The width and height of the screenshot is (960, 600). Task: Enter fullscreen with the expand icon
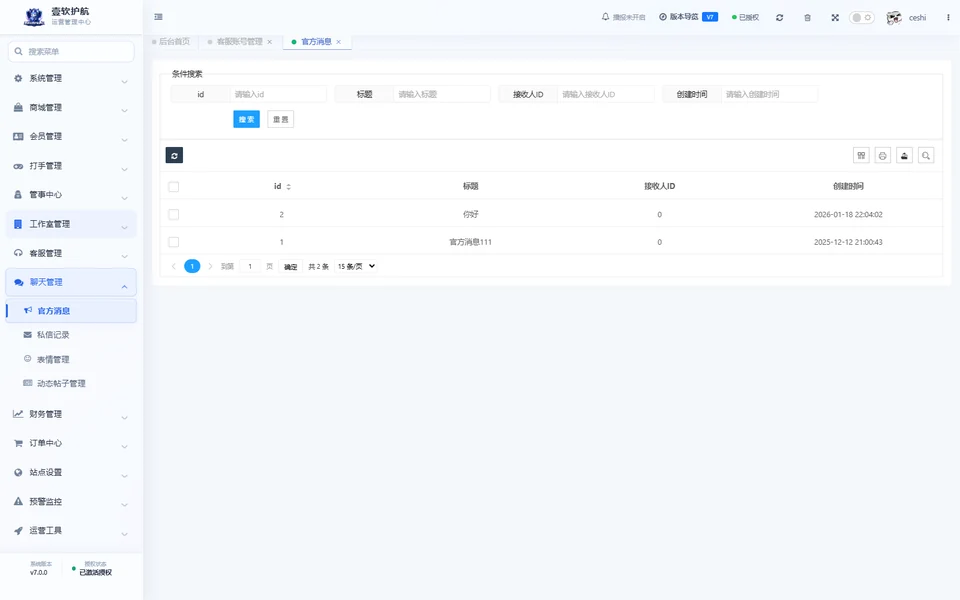(x=835, y=18)
